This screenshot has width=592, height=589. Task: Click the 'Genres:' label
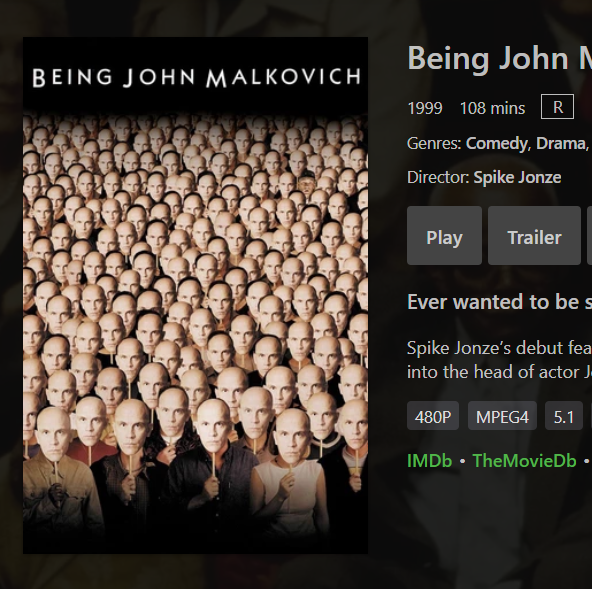[434, 143]
